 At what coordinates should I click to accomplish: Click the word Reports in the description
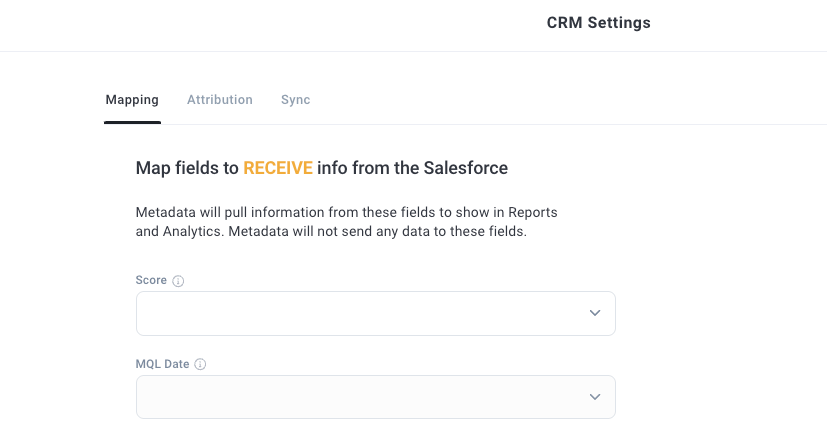533,212
